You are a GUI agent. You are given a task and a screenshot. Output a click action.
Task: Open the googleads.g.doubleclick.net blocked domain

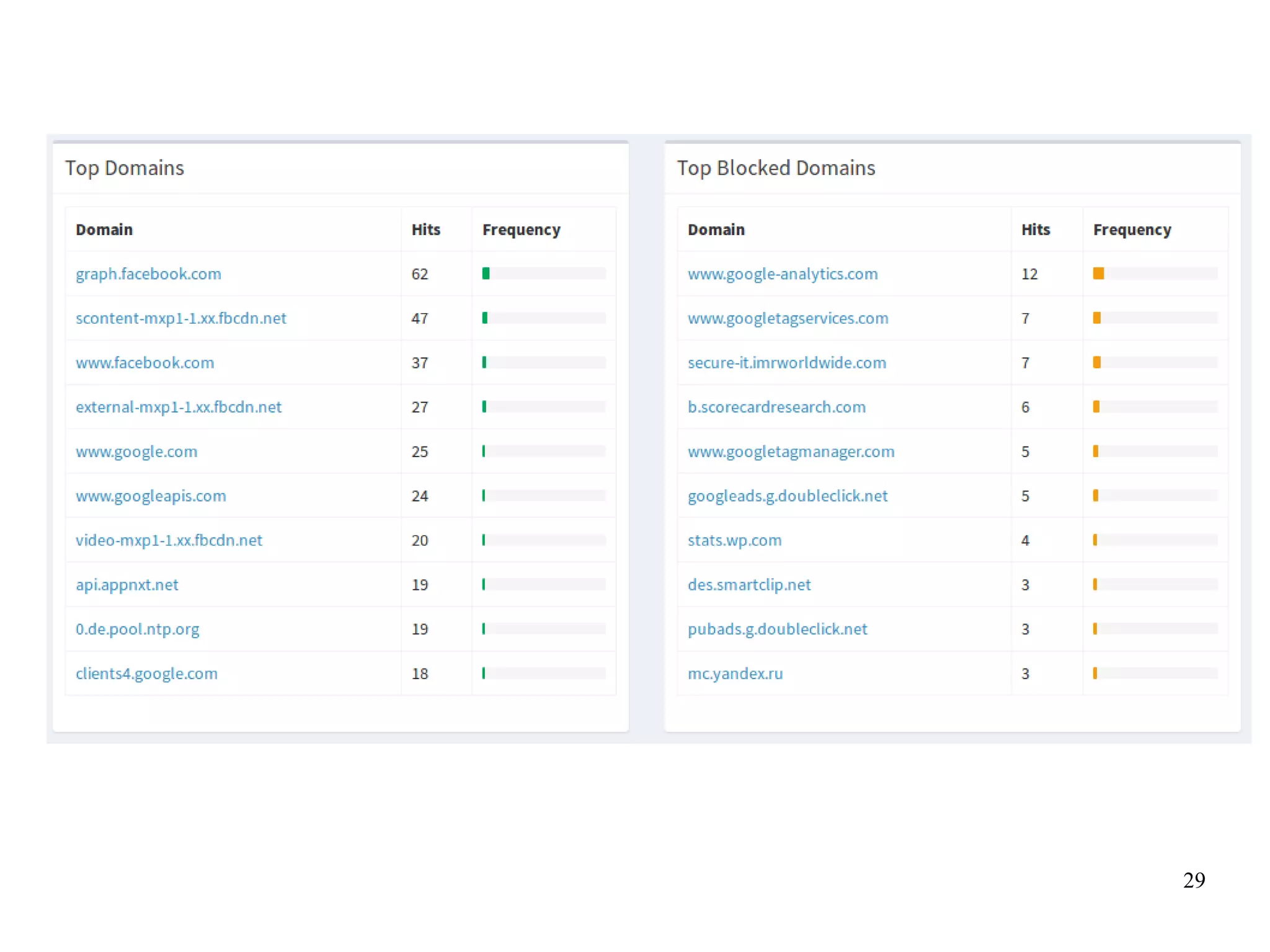click(x=787, y=496)
